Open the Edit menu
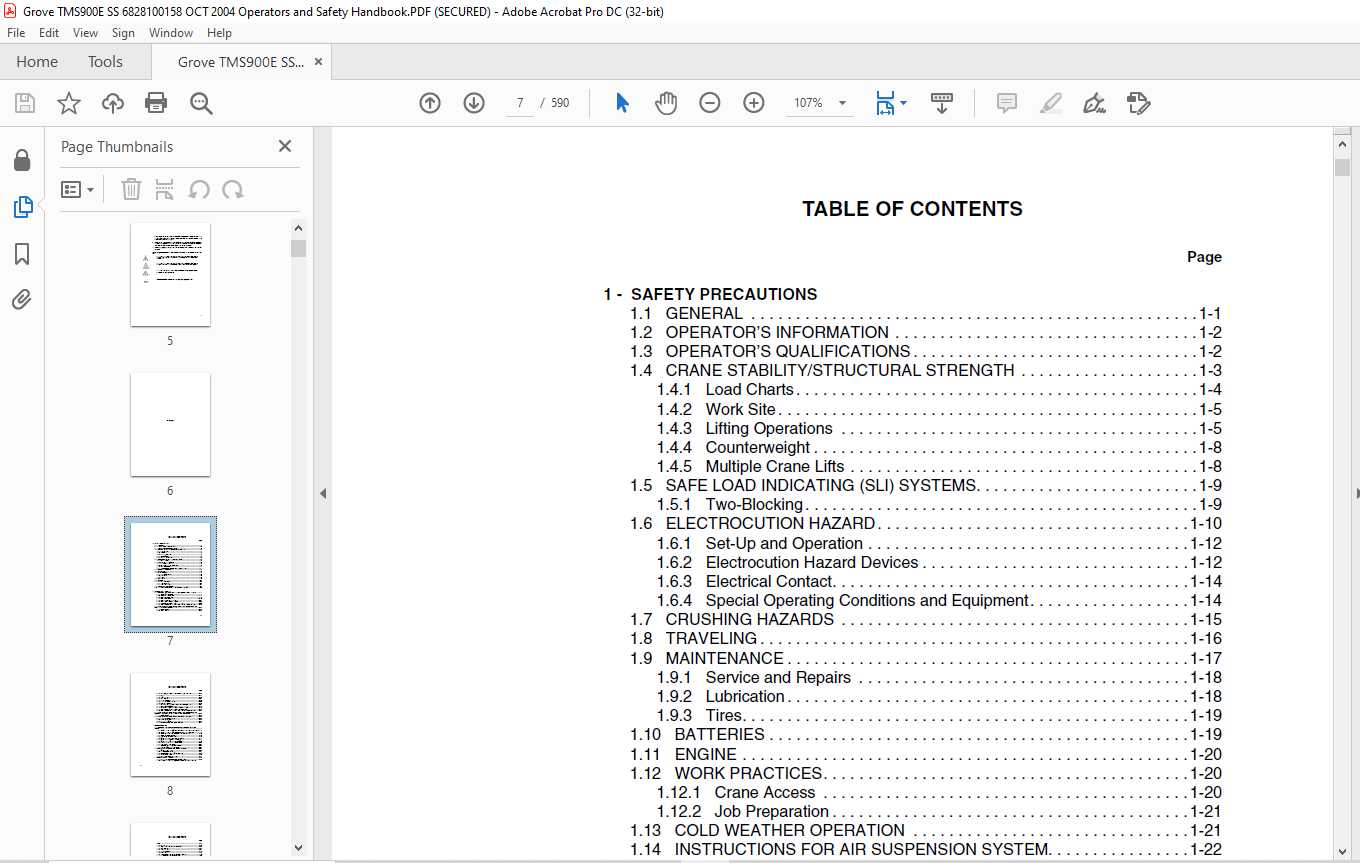The height and width of the screenshot is (863, 1360). (x=49, y=33)
